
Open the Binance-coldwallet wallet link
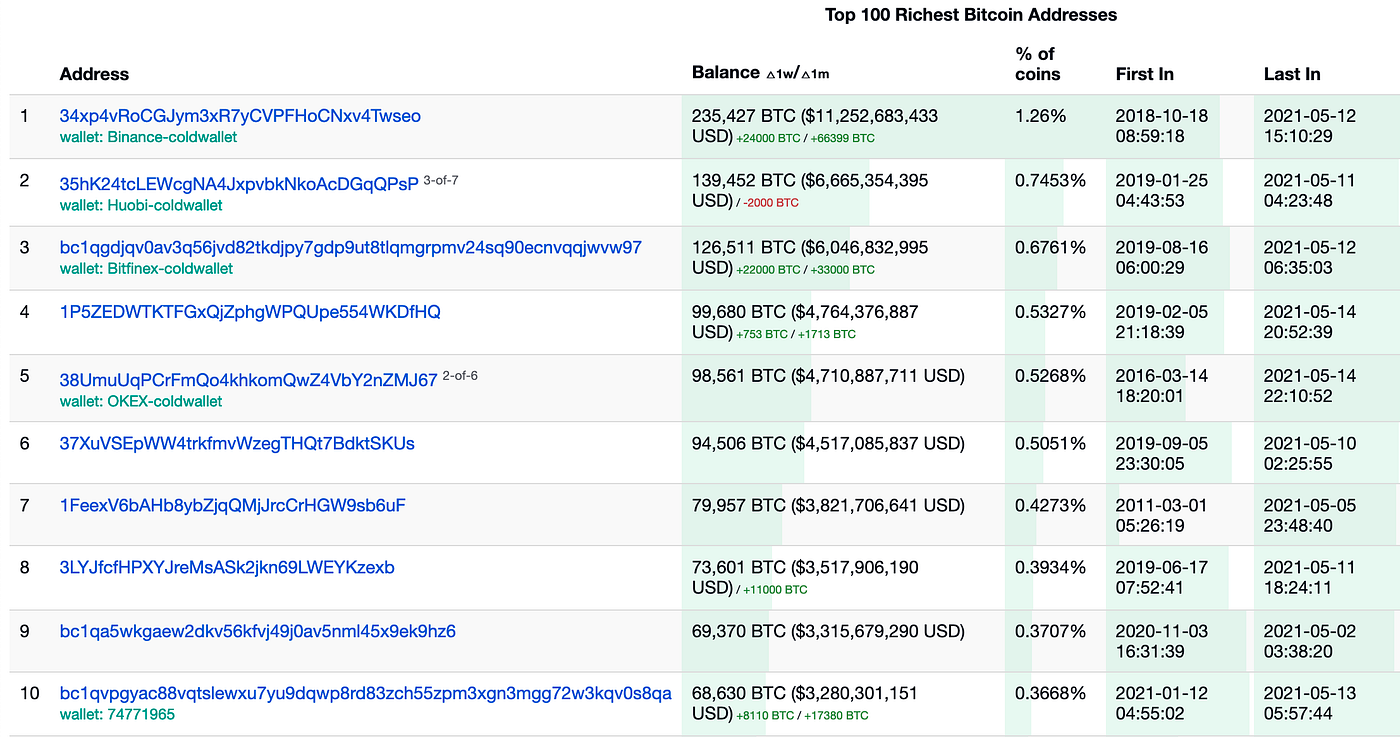tap(148, 137)
